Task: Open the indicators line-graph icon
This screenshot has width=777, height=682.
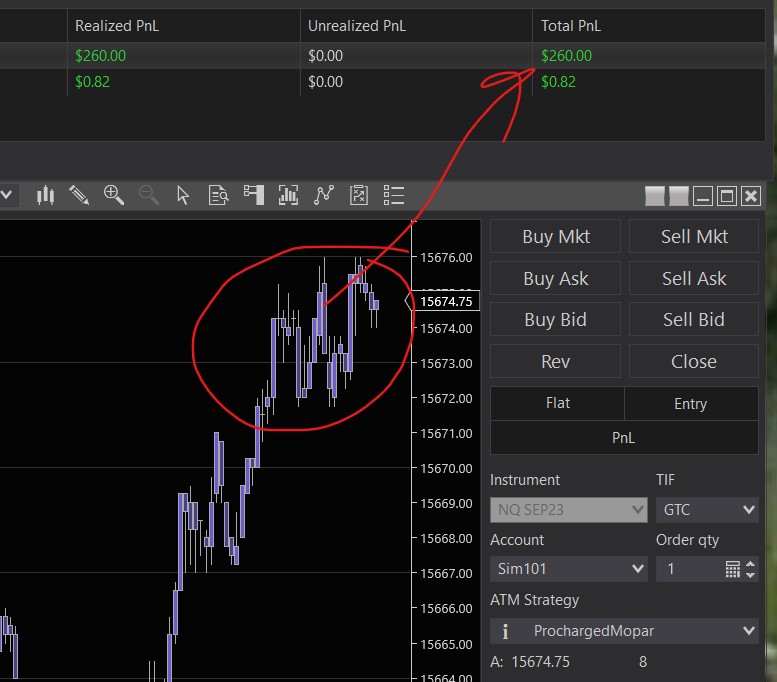Action: point(324,195)
